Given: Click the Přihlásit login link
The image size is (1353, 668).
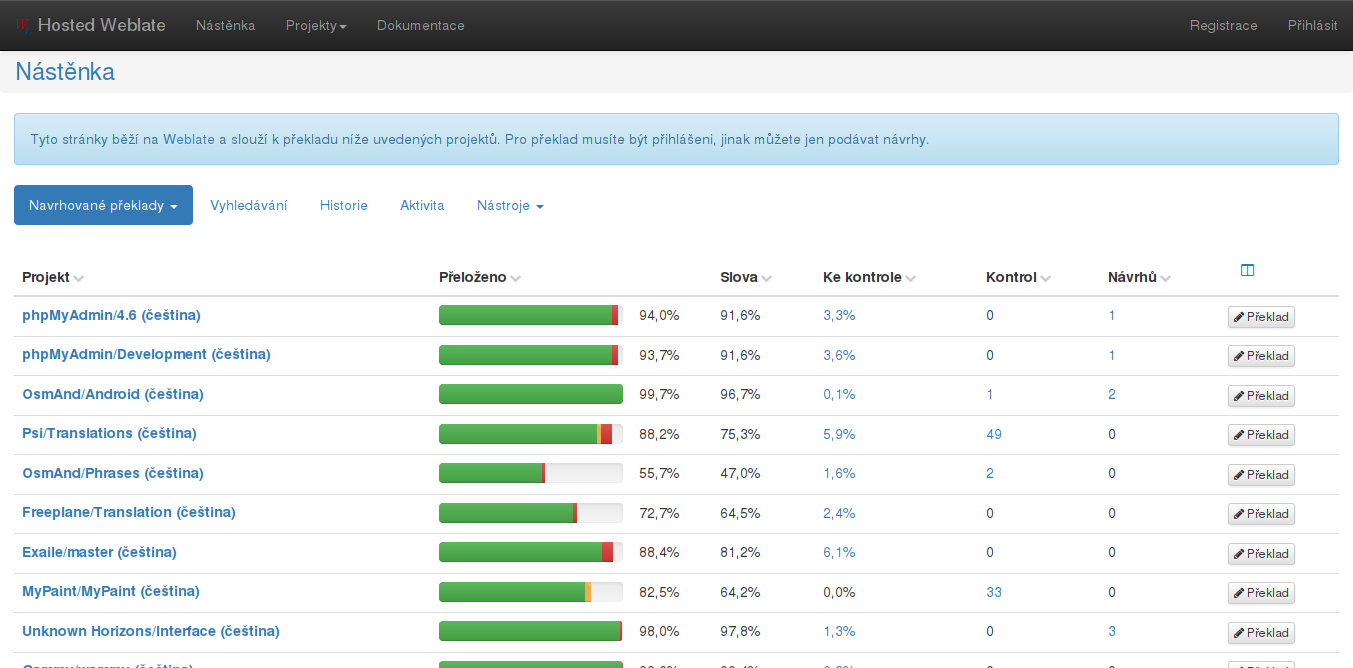Looking at the screenshot, I should [1313, 25].
